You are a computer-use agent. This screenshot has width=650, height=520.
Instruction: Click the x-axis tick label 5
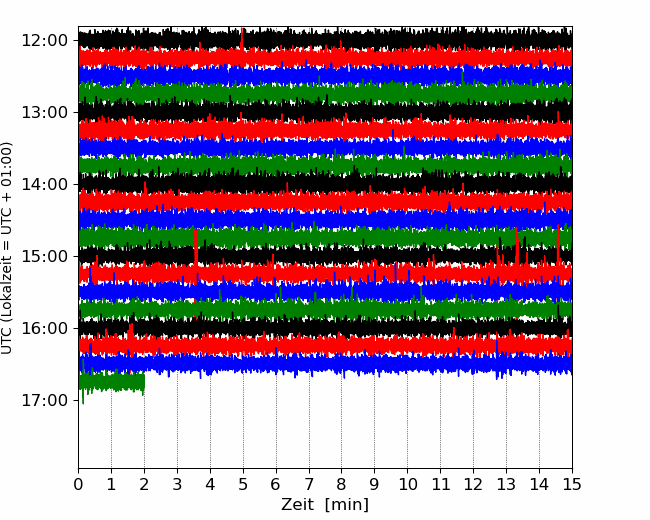tap(243, 484)
